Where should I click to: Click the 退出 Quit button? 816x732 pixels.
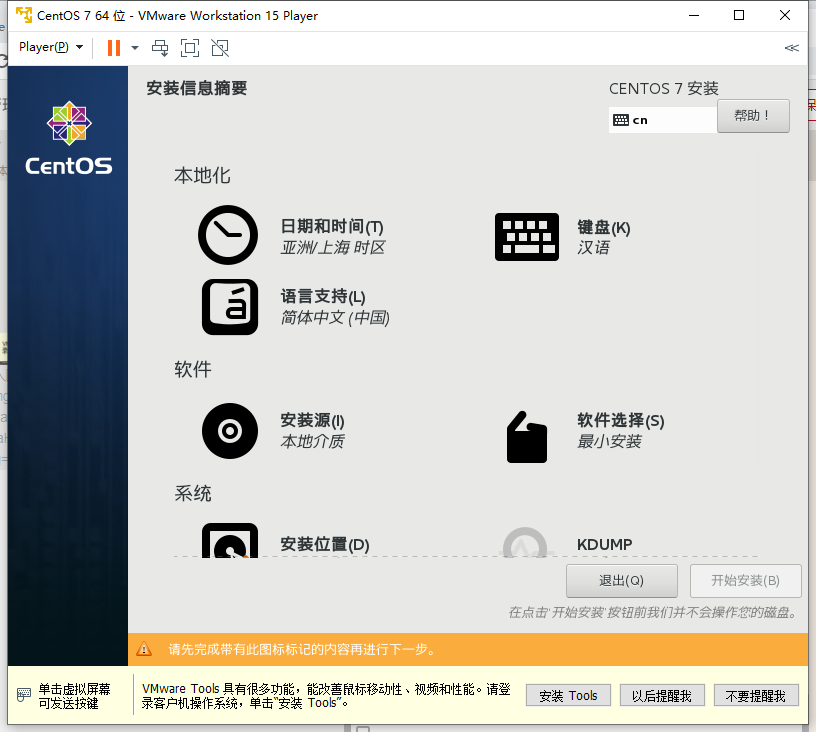(621, 580)
